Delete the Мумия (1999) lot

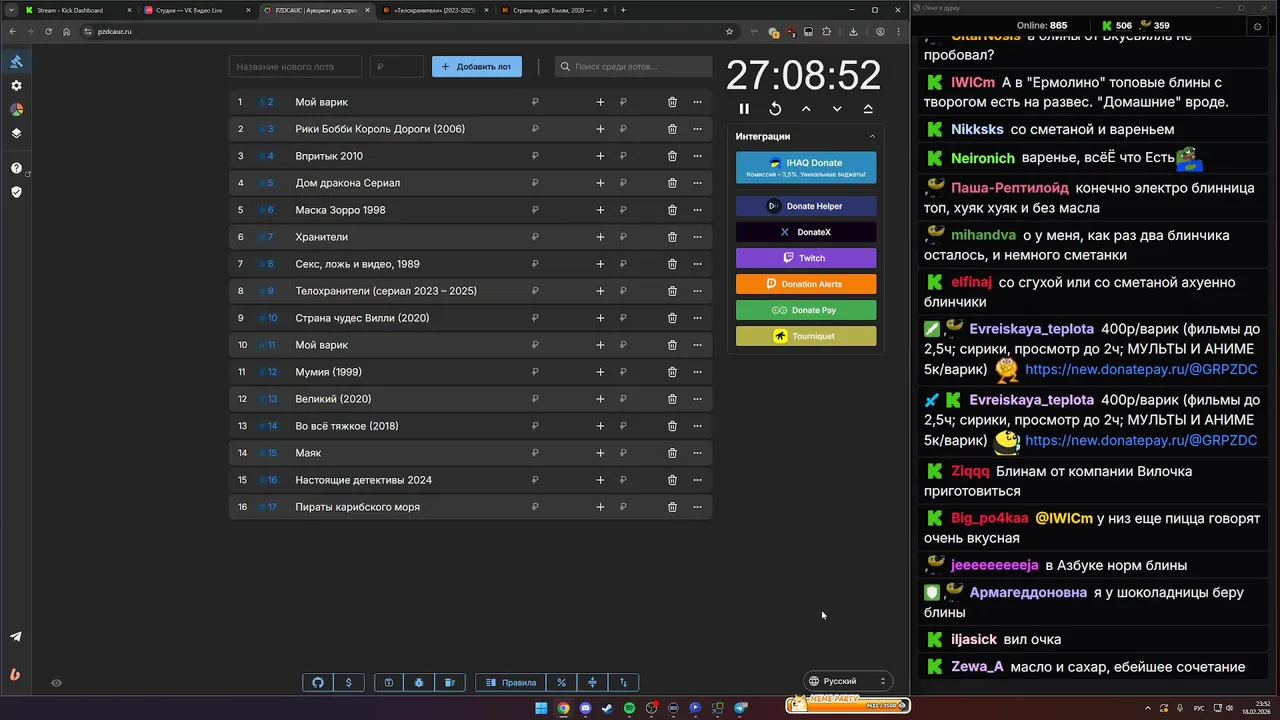(672, 372)
